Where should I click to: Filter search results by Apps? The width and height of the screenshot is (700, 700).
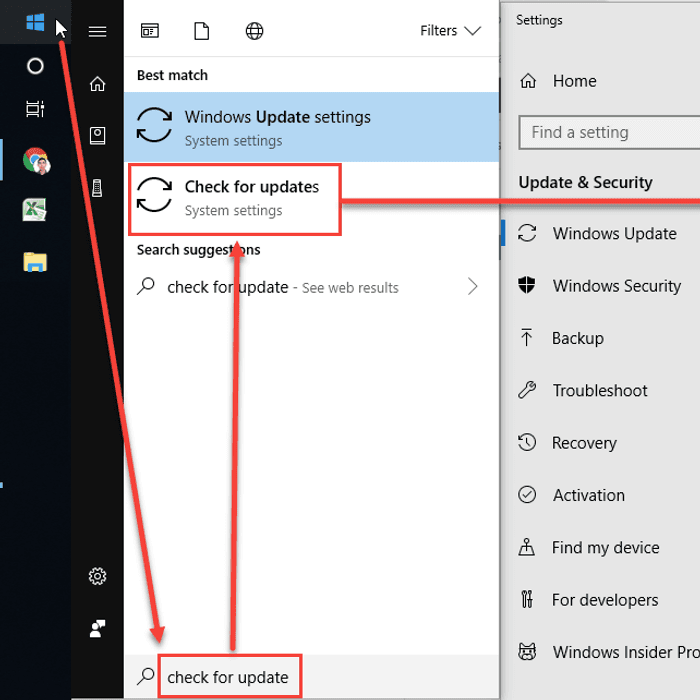coord(150,31)
